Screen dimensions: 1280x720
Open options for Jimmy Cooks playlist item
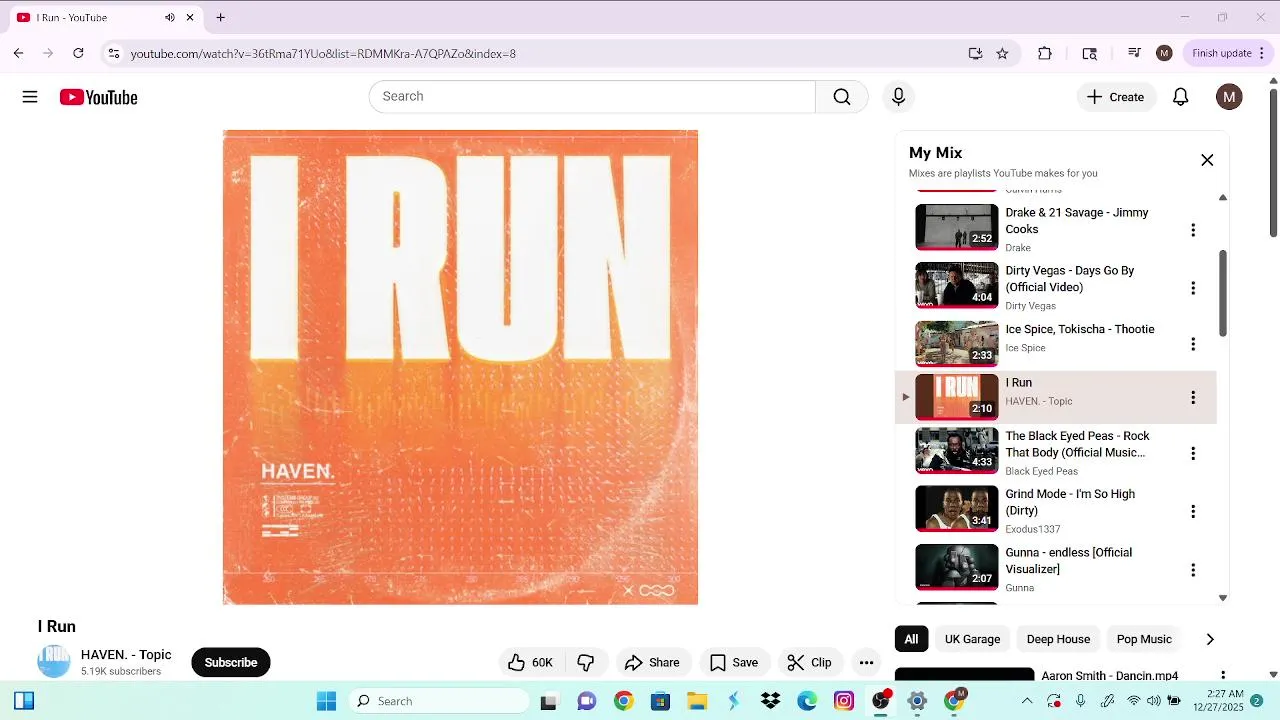1192,230
